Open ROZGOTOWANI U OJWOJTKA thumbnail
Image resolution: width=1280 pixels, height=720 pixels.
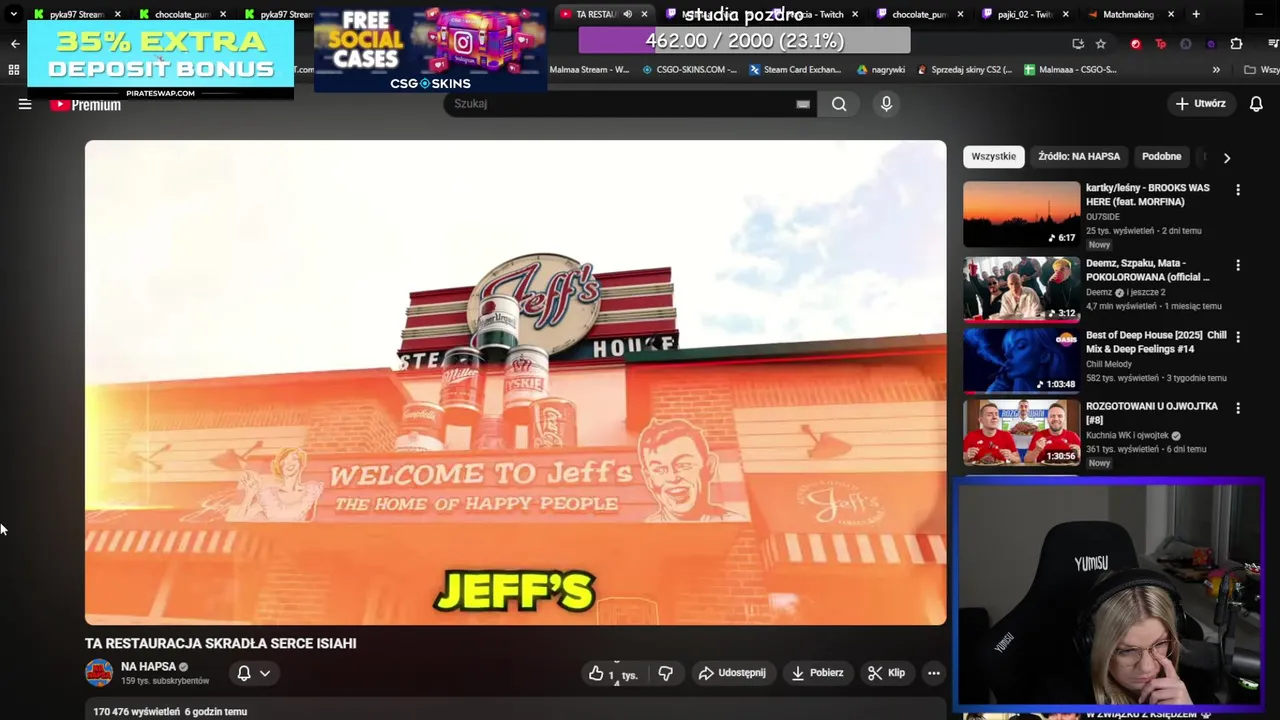point(1021,432)
